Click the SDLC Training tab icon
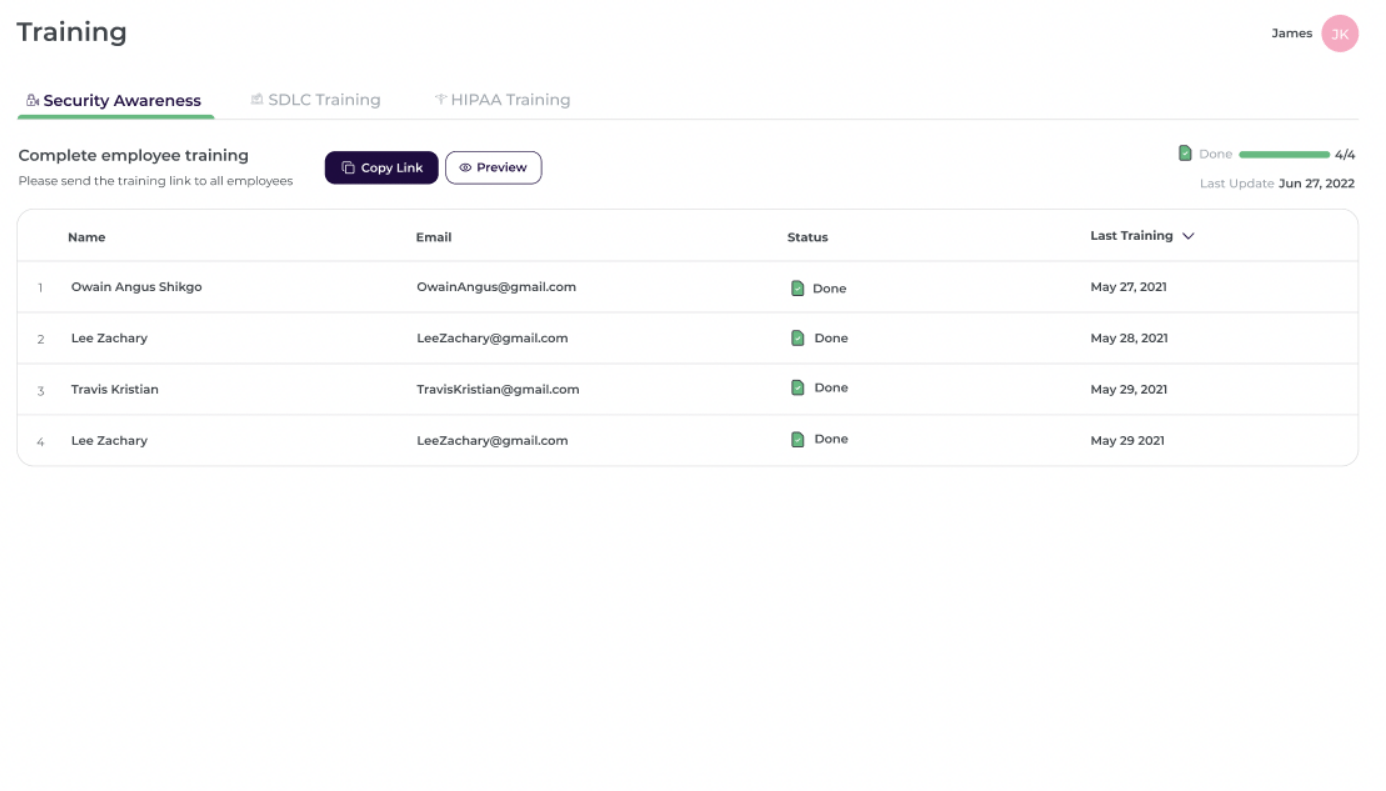The image size is (1386, 791). tap(257, 100)
